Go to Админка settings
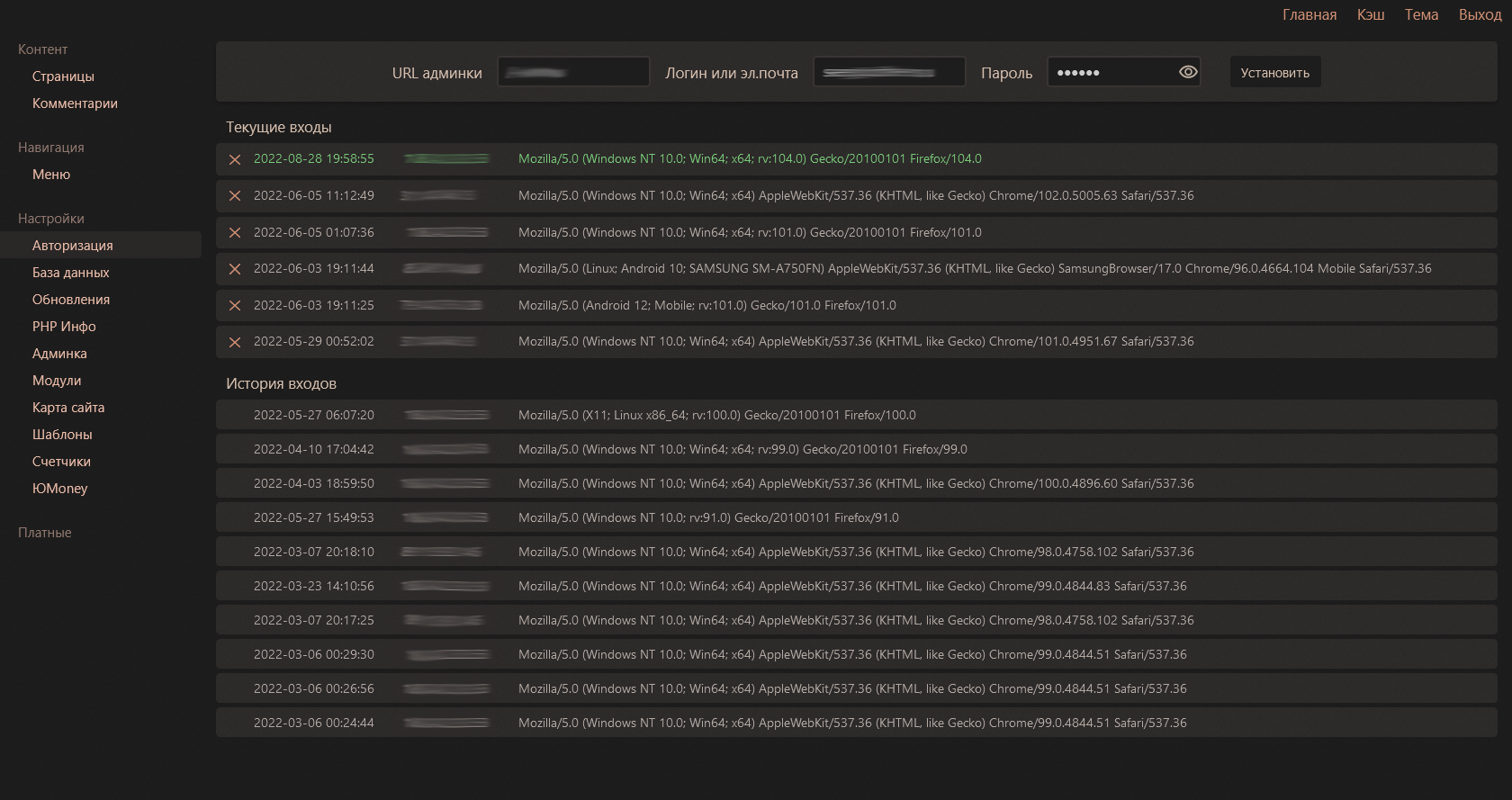1512x800 pixels. coord(59,354)
